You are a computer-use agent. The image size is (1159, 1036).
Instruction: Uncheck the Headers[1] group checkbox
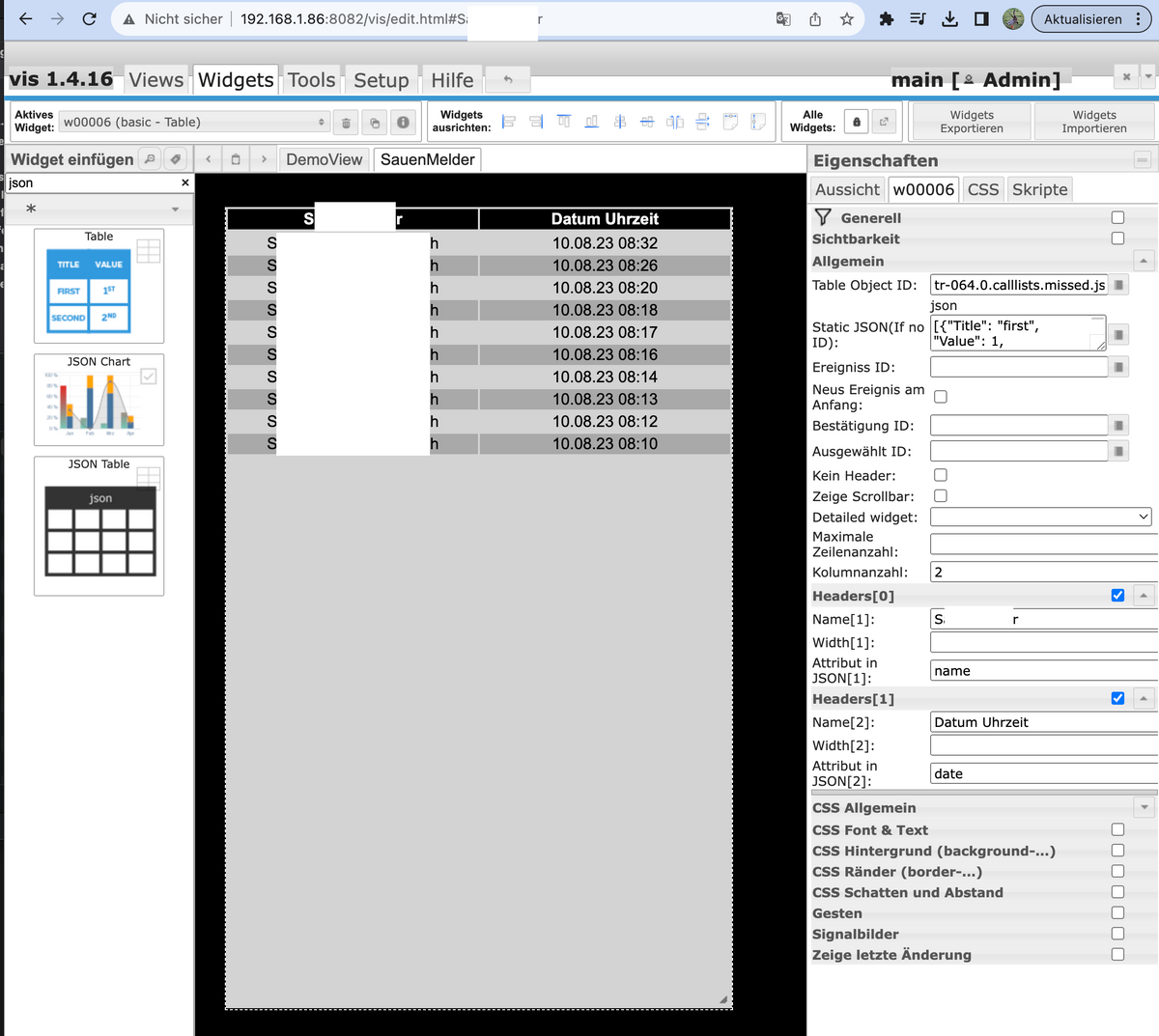[1117, 698]
